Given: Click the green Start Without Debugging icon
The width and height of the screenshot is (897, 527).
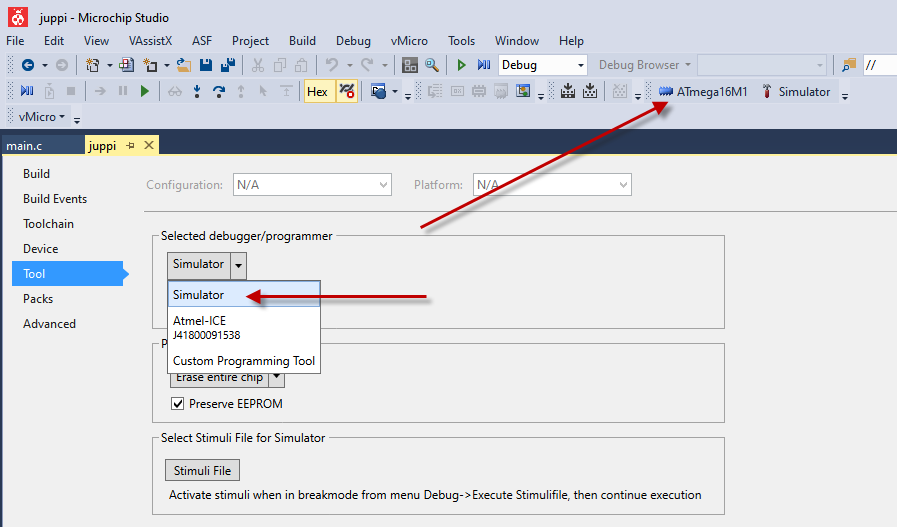Looking at the screenshot, I should point(462,65).
